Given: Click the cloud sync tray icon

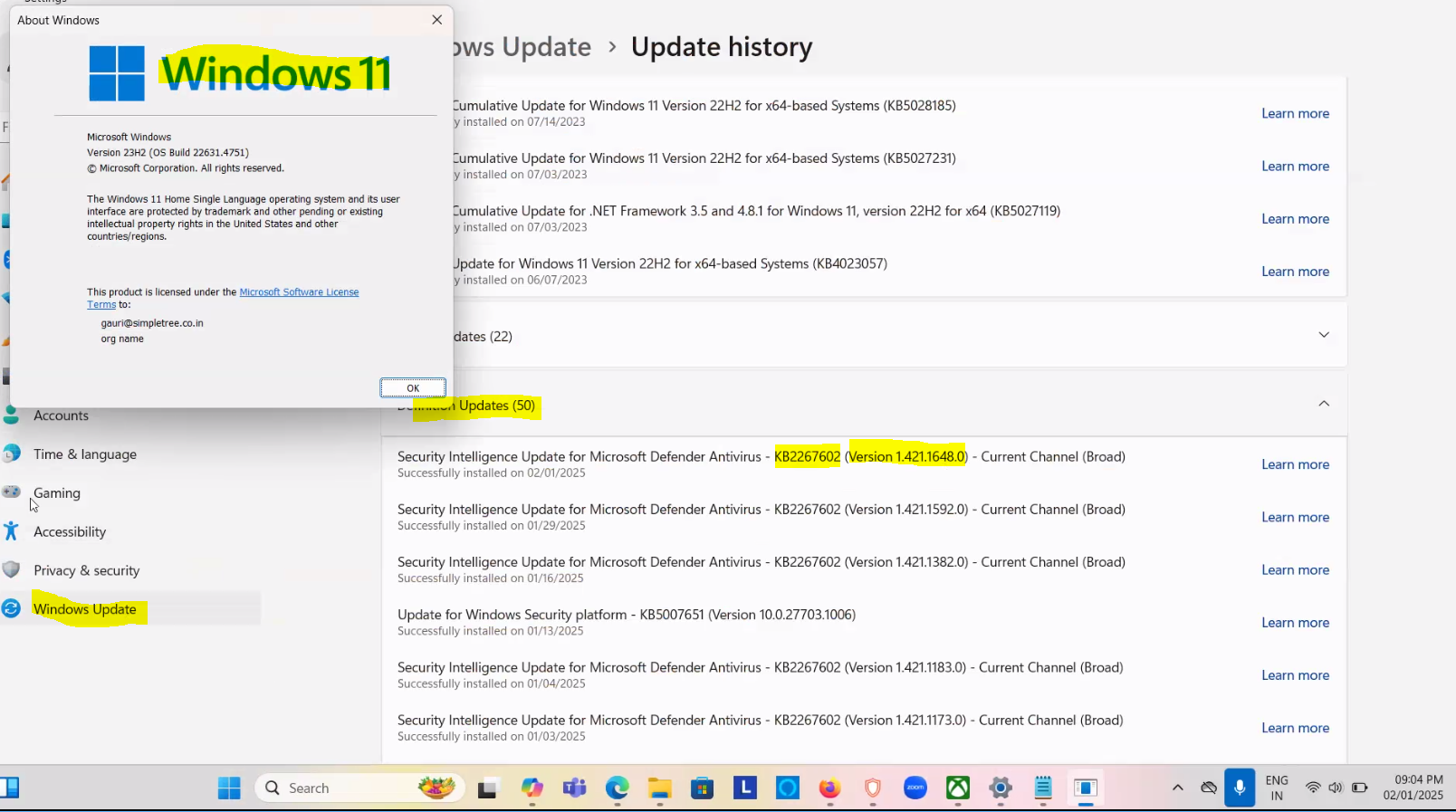Looking at the screenshot, I should pyautogui.click(x=1209, y=788).
